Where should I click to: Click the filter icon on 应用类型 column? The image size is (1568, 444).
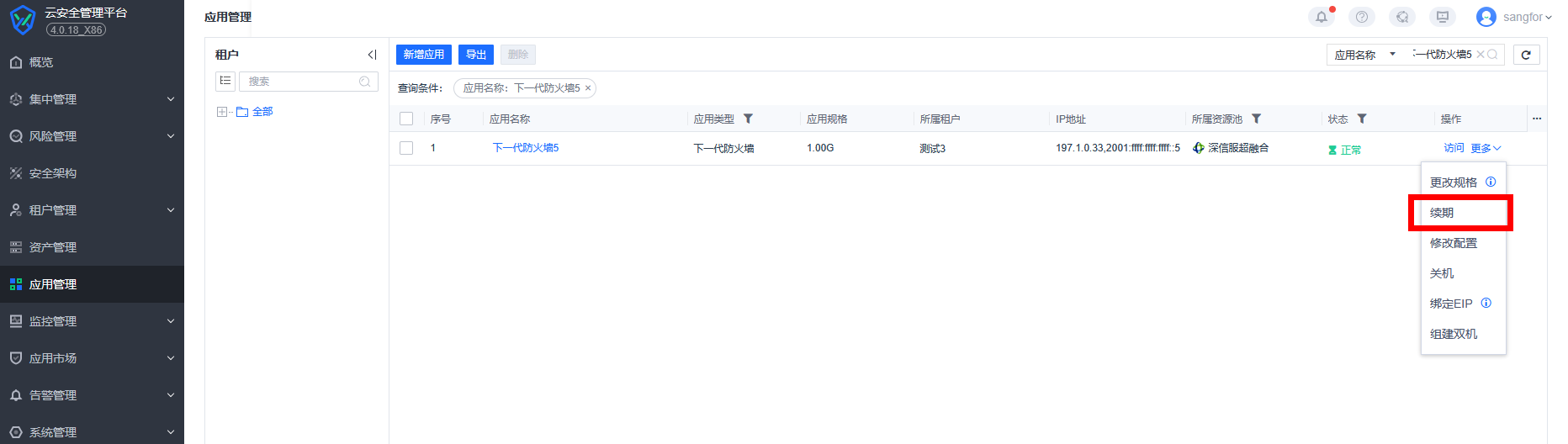[748, 119]
